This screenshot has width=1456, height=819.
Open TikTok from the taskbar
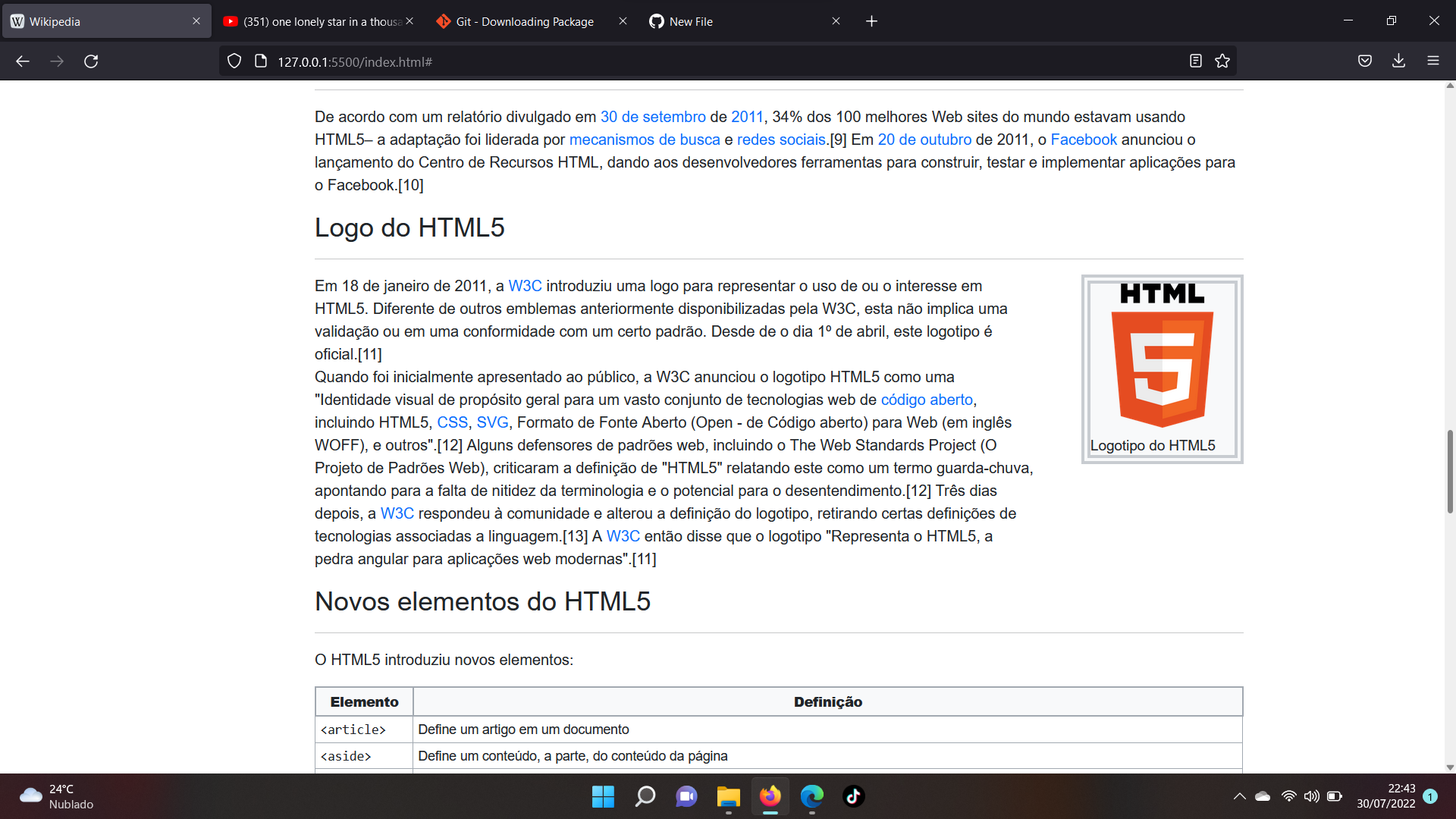(854, 796)
